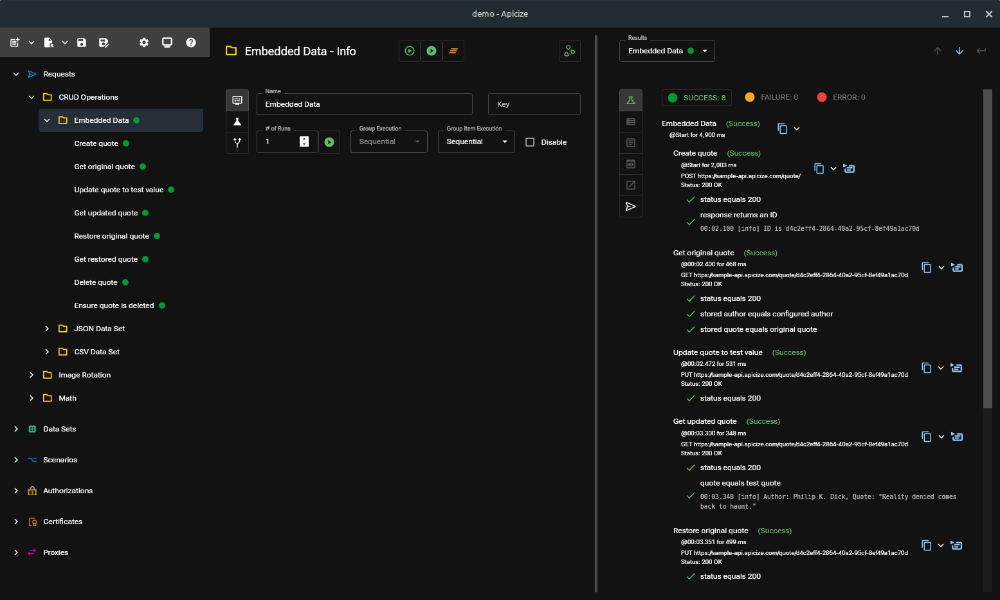
Task: Filter results by SUCCESS: 8 toggle
Action: [x=697, y=97]
